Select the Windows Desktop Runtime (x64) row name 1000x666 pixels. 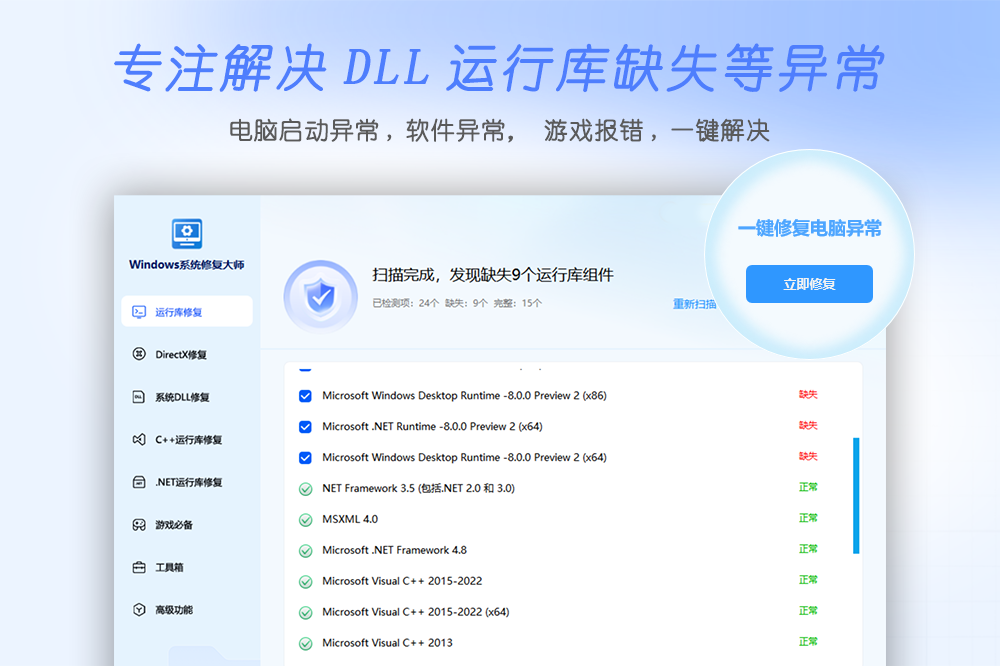point(464,457)
